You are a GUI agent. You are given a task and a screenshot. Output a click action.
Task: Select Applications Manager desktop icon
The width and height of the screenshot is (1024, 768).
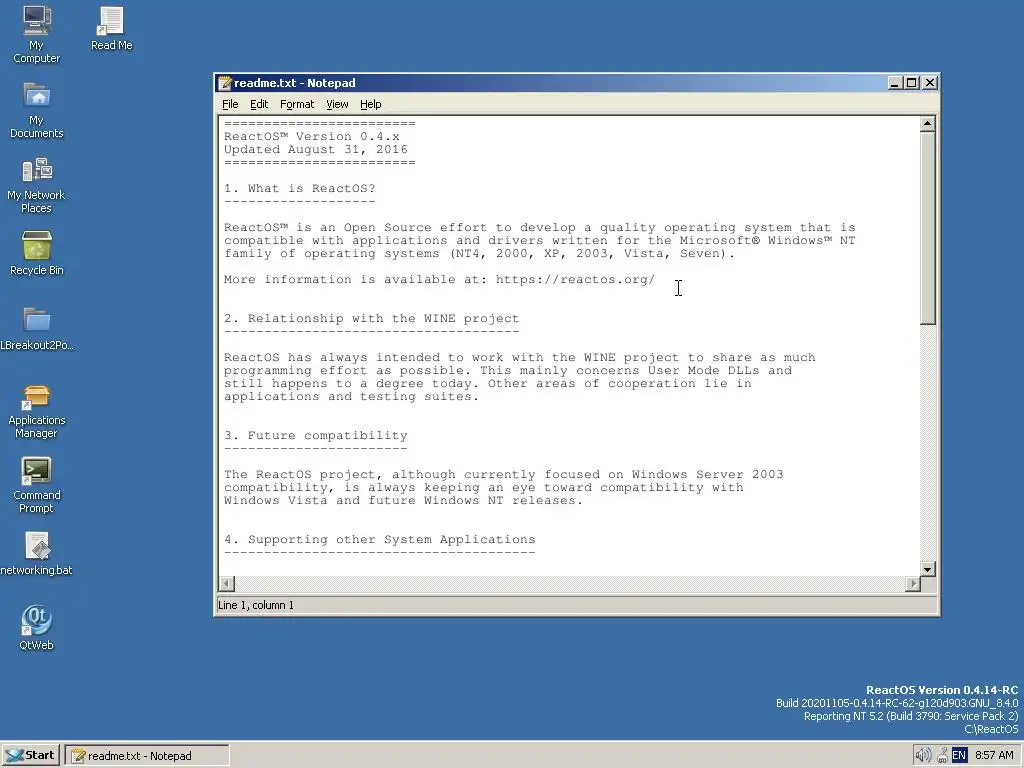(x=37, y=410)
